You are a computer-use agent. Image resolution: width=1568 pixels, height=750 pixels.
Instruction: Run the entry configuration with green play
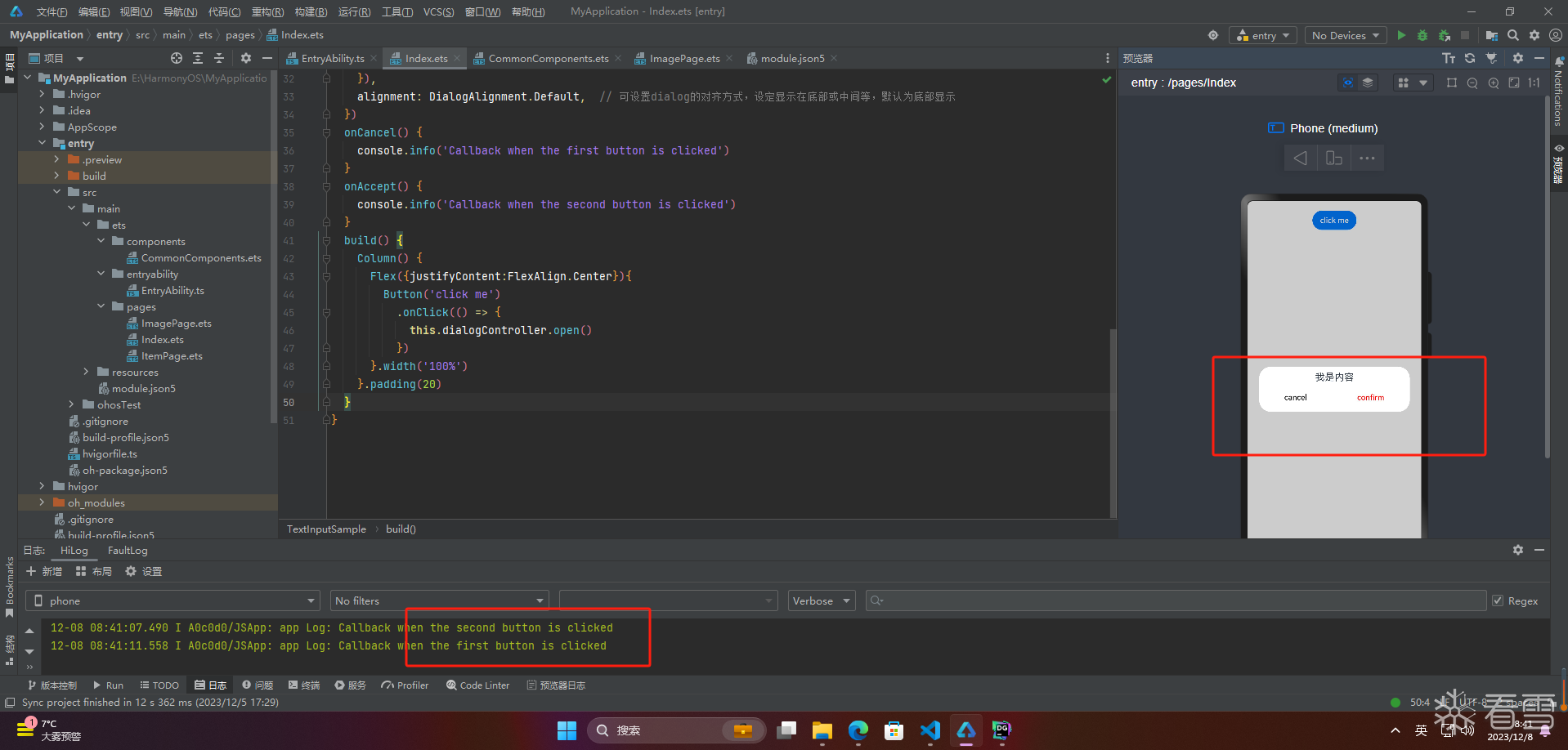(1401, 35)
